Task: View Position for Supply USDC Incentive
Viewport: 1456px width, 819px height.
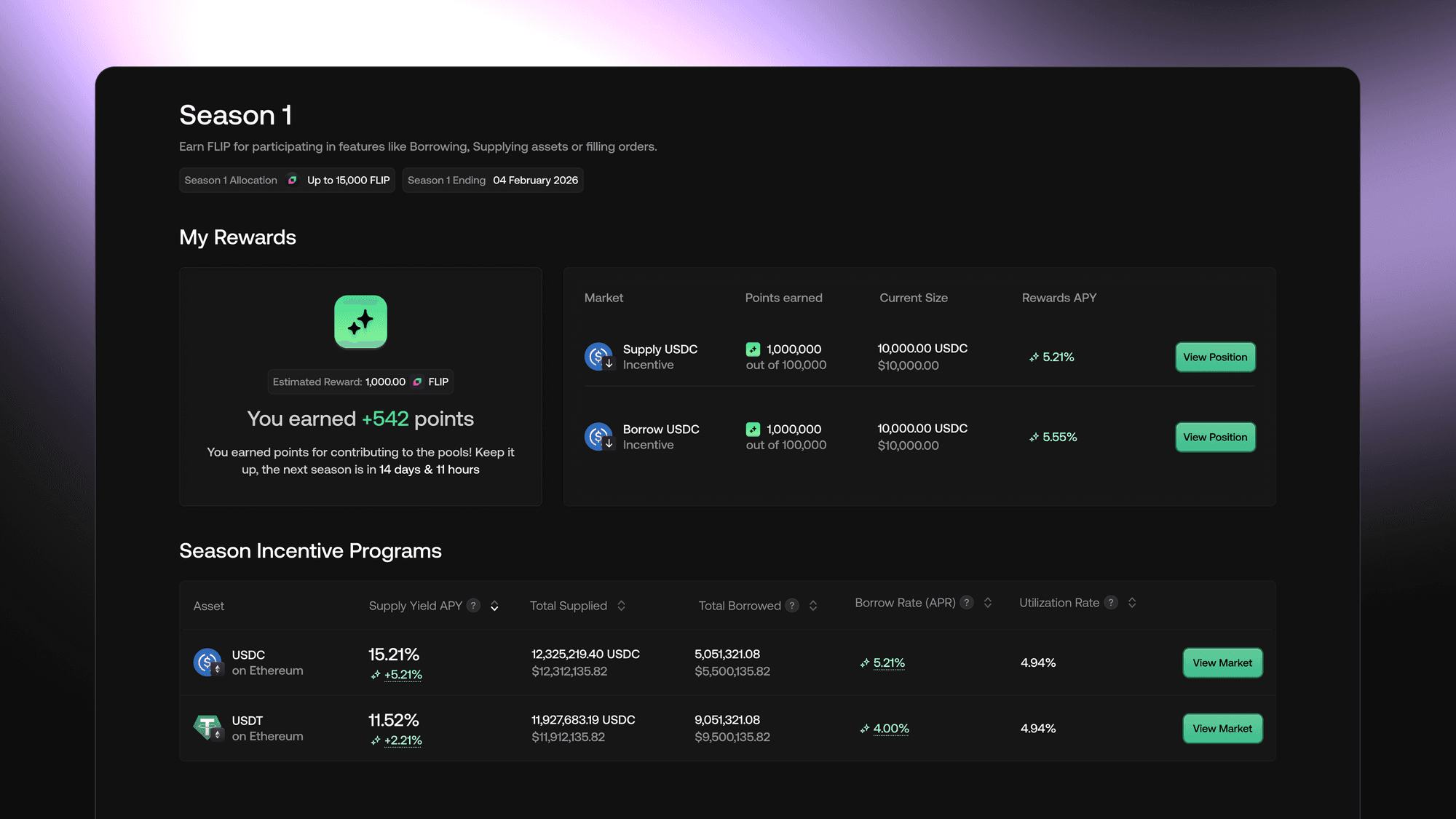Action: point(1215,357)
